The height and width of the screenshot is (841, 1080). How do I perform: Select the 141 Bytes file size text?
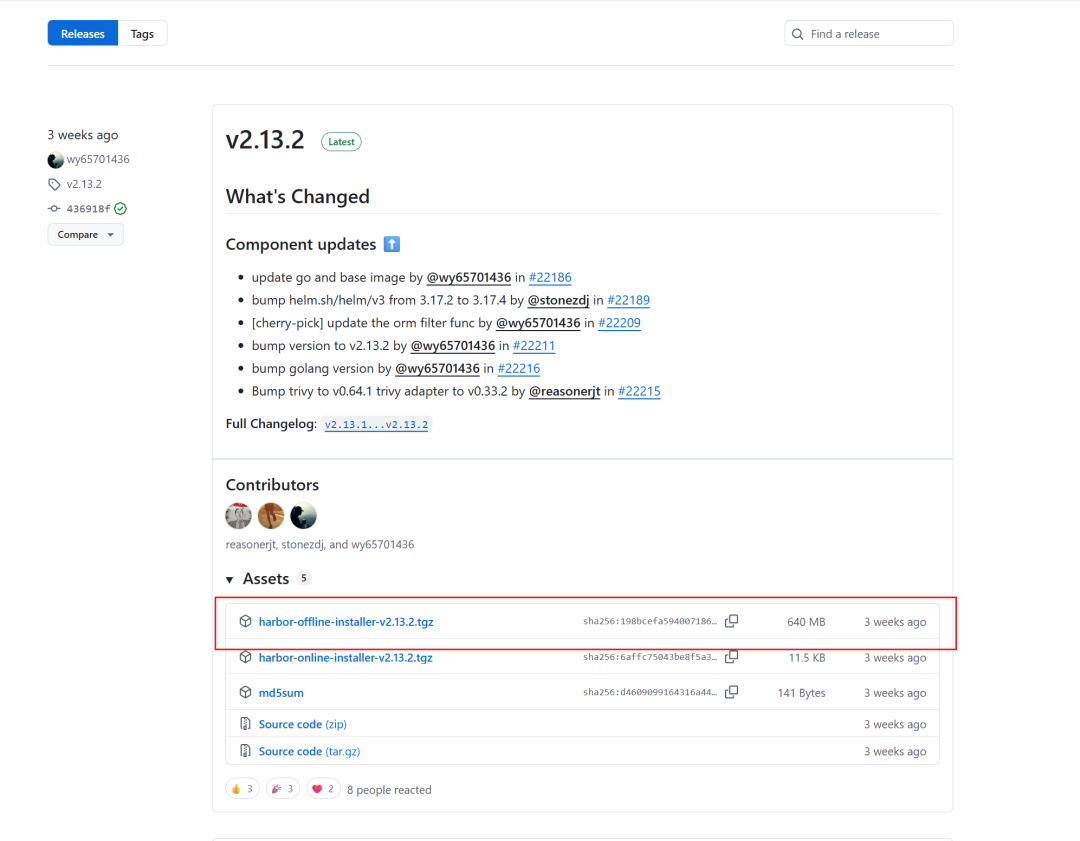[x=801, y=693]
